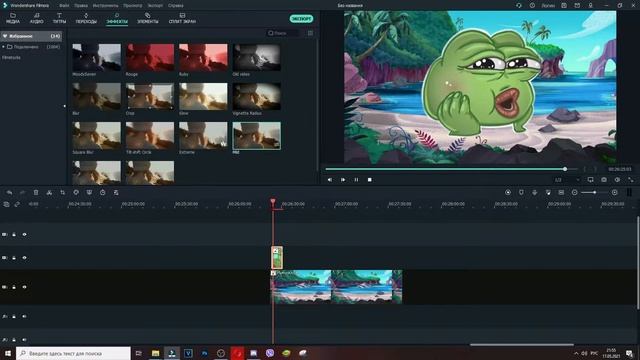640x360 pixels.
Task: Click the monitor fullscreen icon under preview
Action: pyautogui.click(x=591, y=180)
